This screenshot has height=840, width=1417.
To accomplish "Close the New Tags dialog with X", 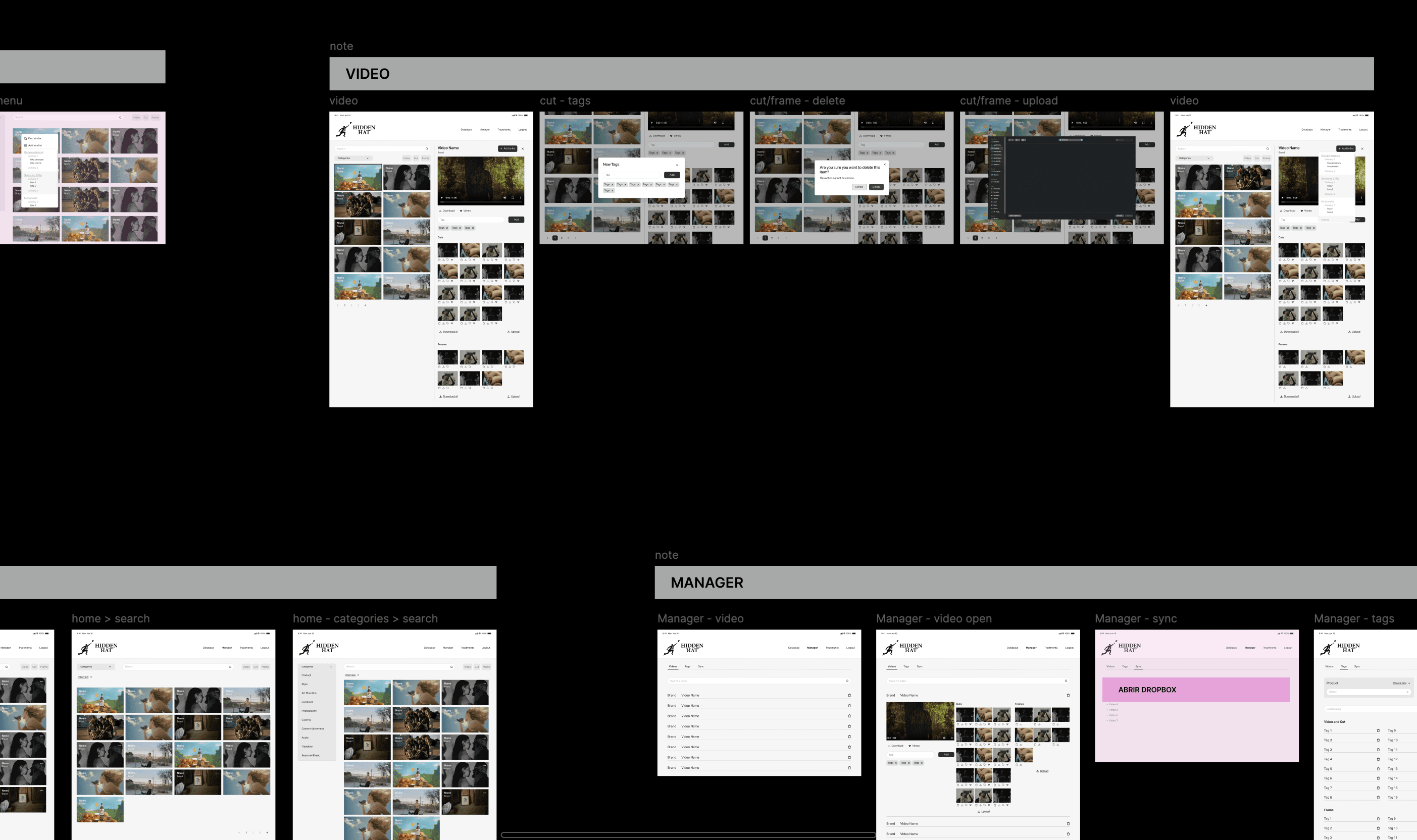I will (x=677, y=165).
